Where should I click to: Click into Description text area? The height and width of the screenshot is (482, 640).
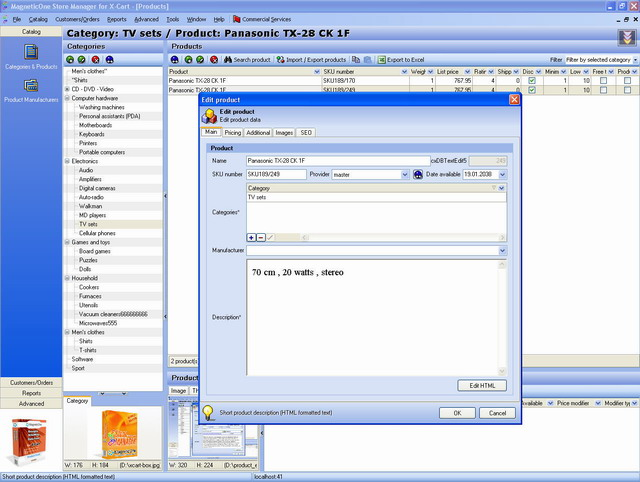[372, 318]
